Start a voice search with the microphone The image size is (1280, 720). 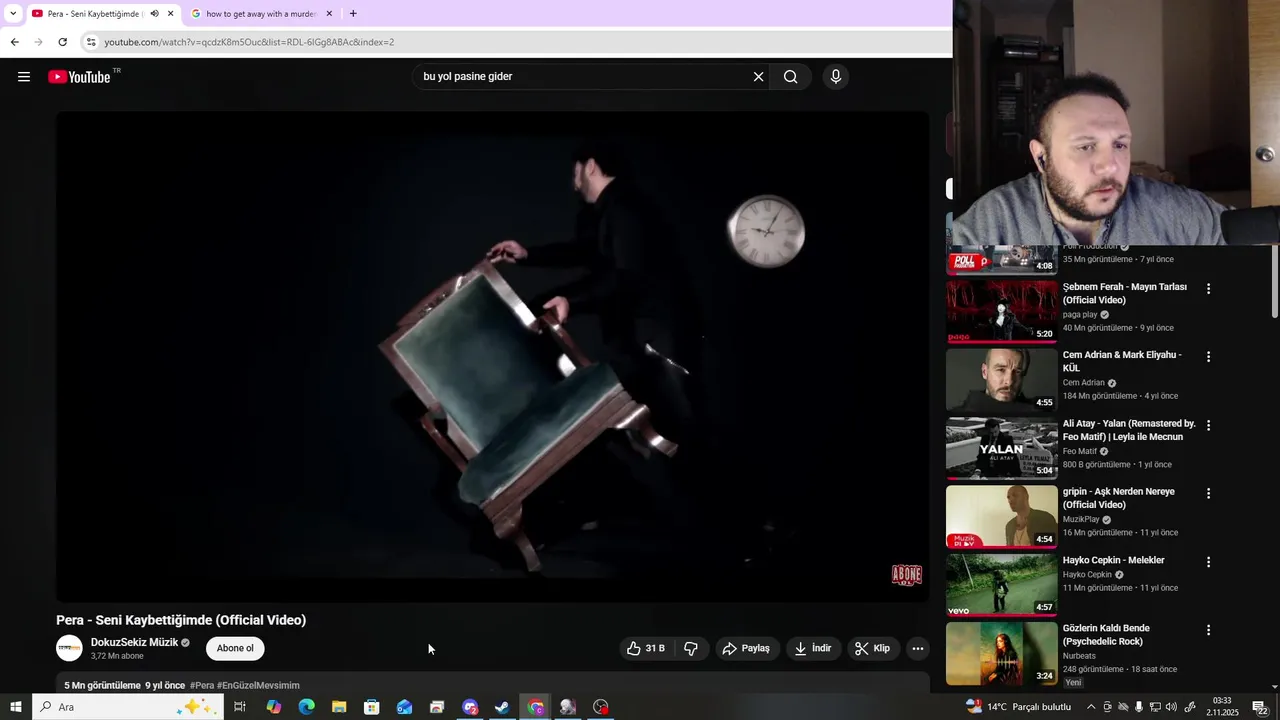point(836,77)
